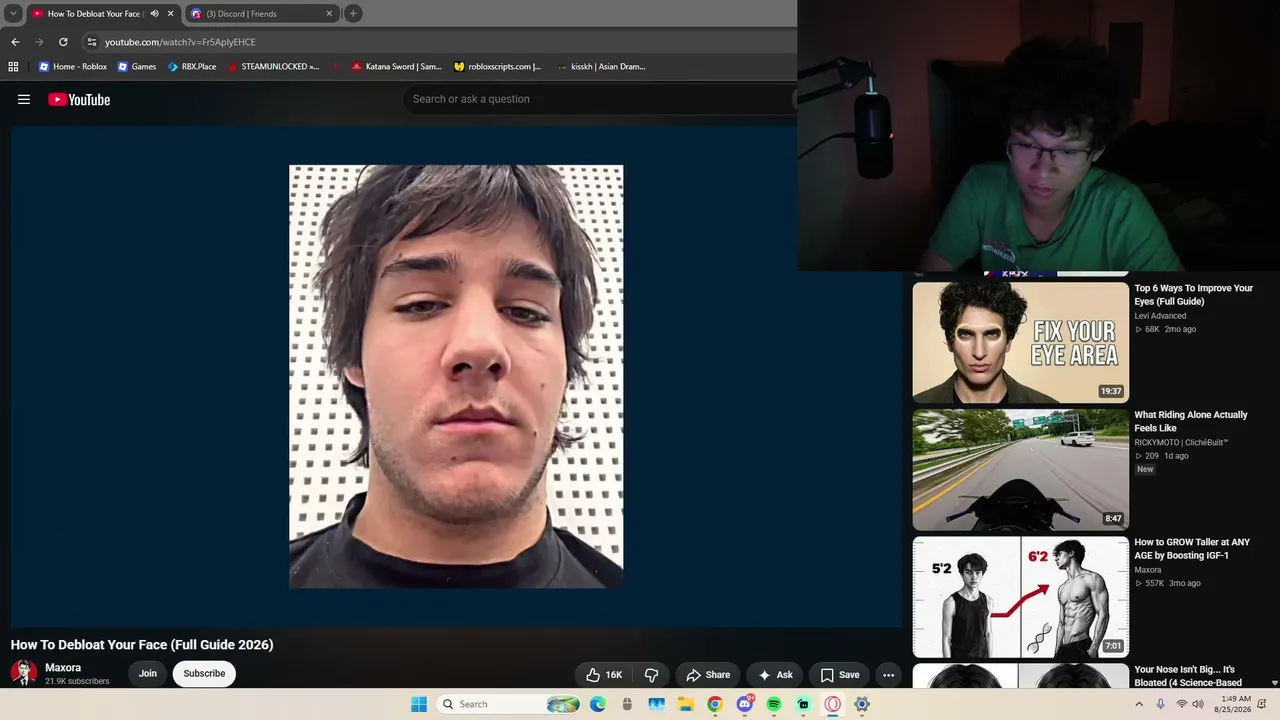Open the Maxora channel avatar
Viewport: 1280px width, 720px height.
pos(24,673)
